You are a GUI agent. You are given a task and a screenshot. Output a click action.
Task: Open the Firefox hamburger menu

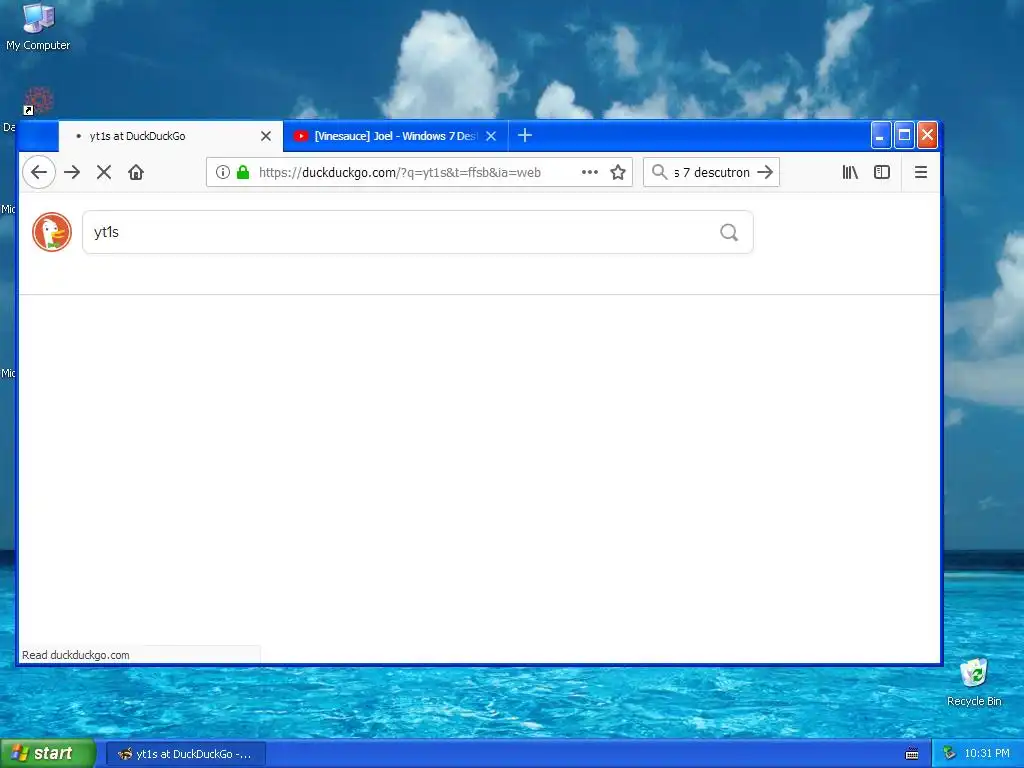921,172
